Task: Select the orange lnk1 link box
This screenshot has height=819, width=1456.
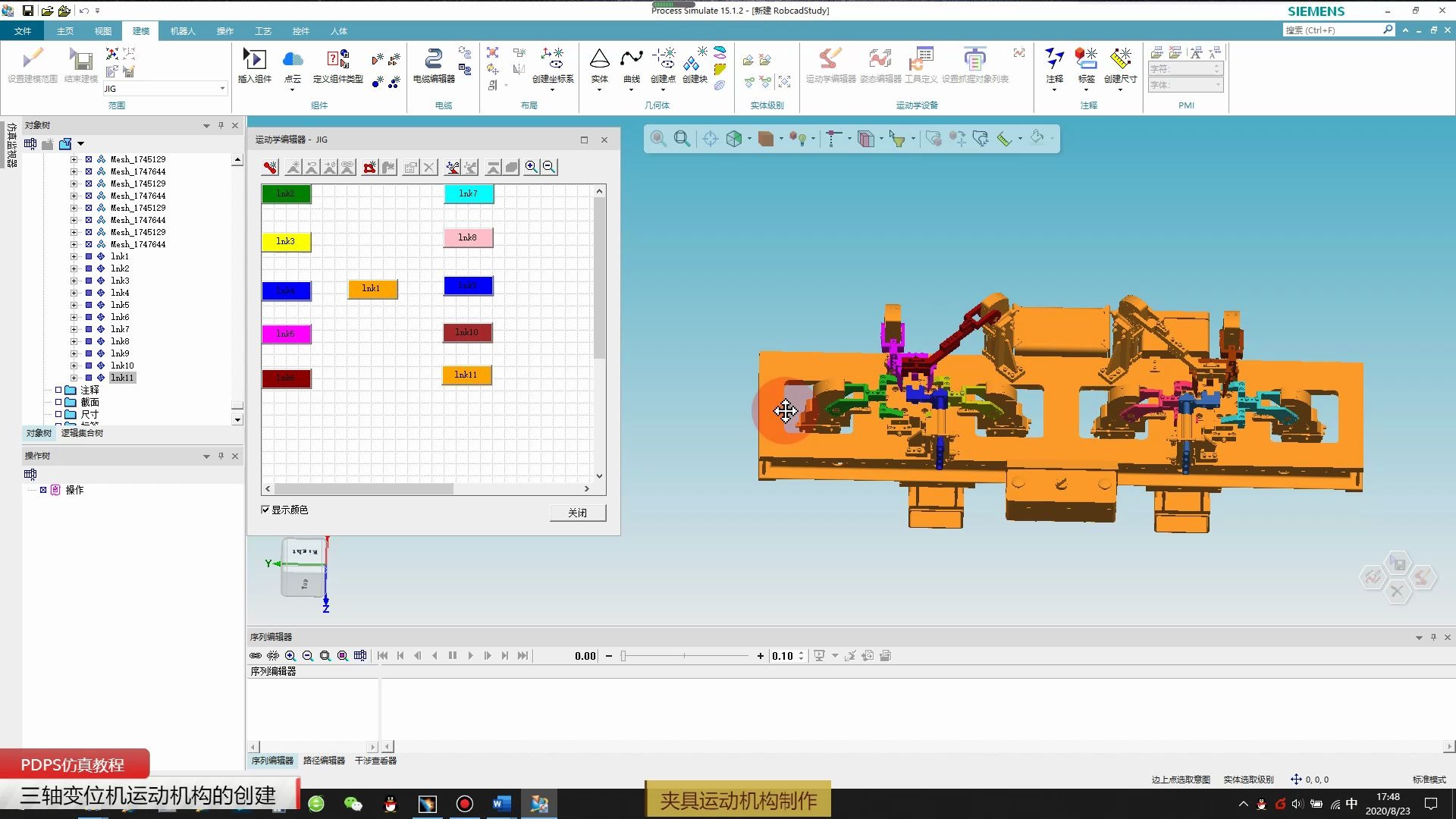Action: click(x=372, y=289)
